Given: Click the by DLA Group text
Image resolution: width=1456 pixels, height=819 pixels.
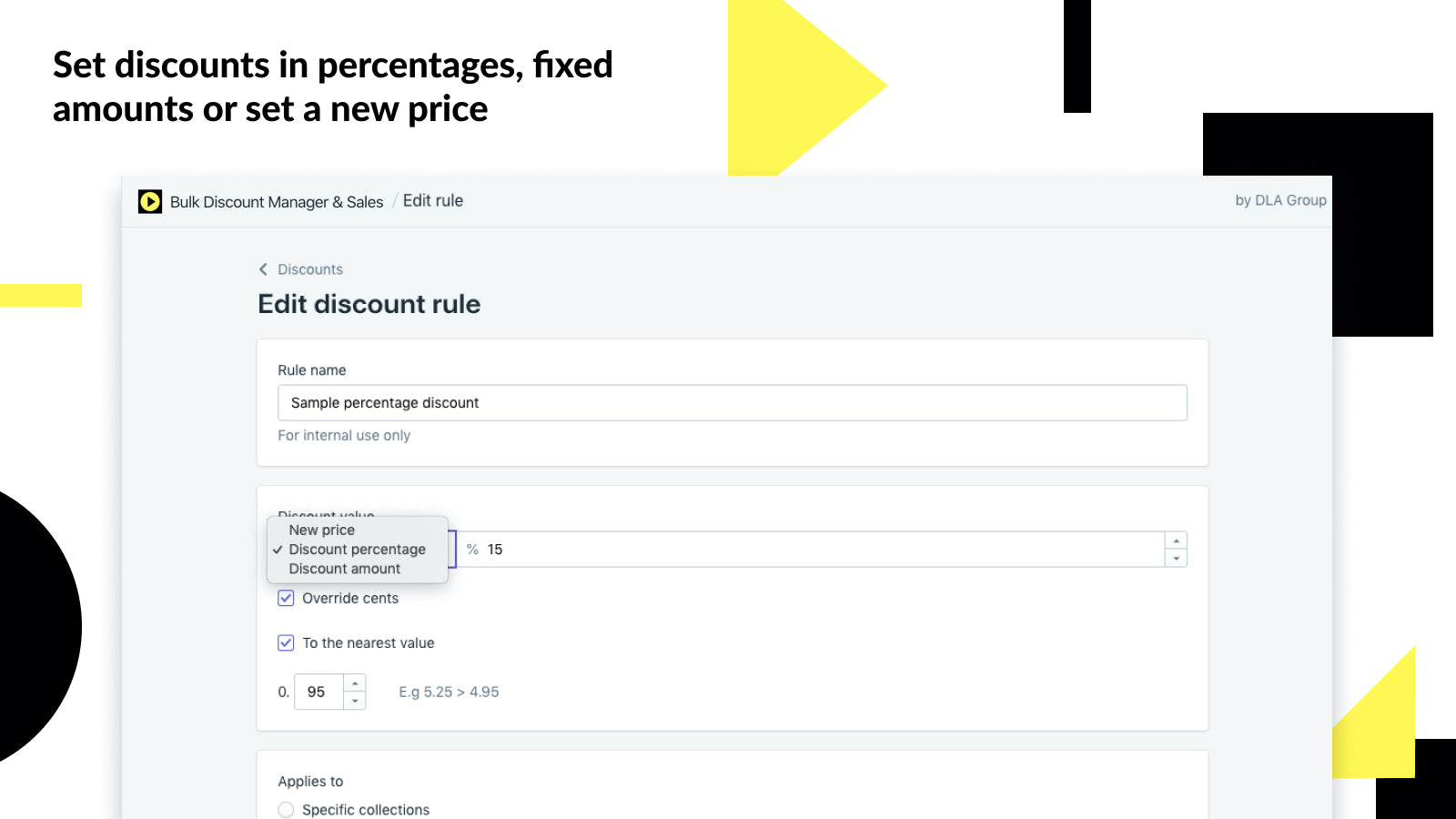Looking at the screenshot, I should tap(1280, 200).
